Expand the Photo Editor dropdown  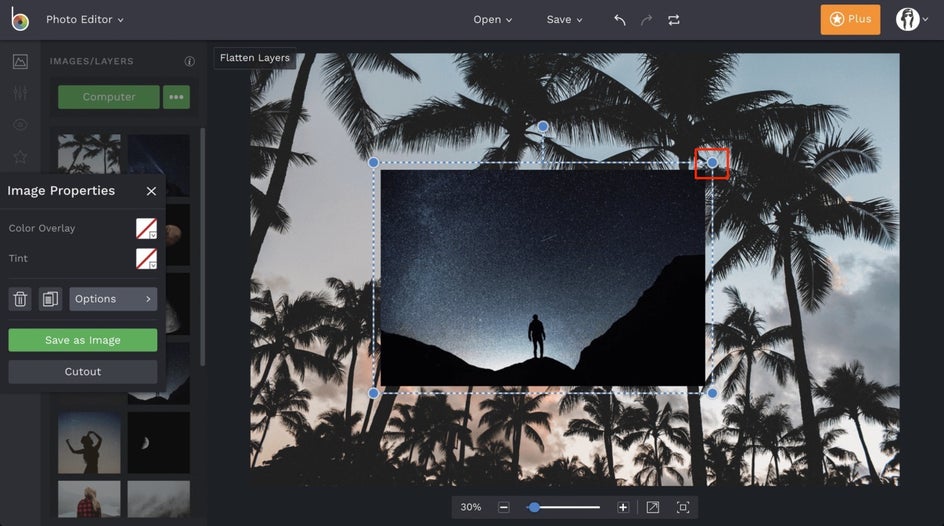pos(85,20)
